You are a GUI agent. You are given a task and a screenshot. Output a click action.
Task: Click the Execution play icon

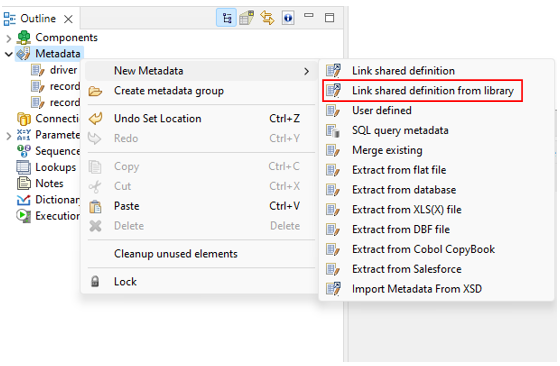(24, 216)
